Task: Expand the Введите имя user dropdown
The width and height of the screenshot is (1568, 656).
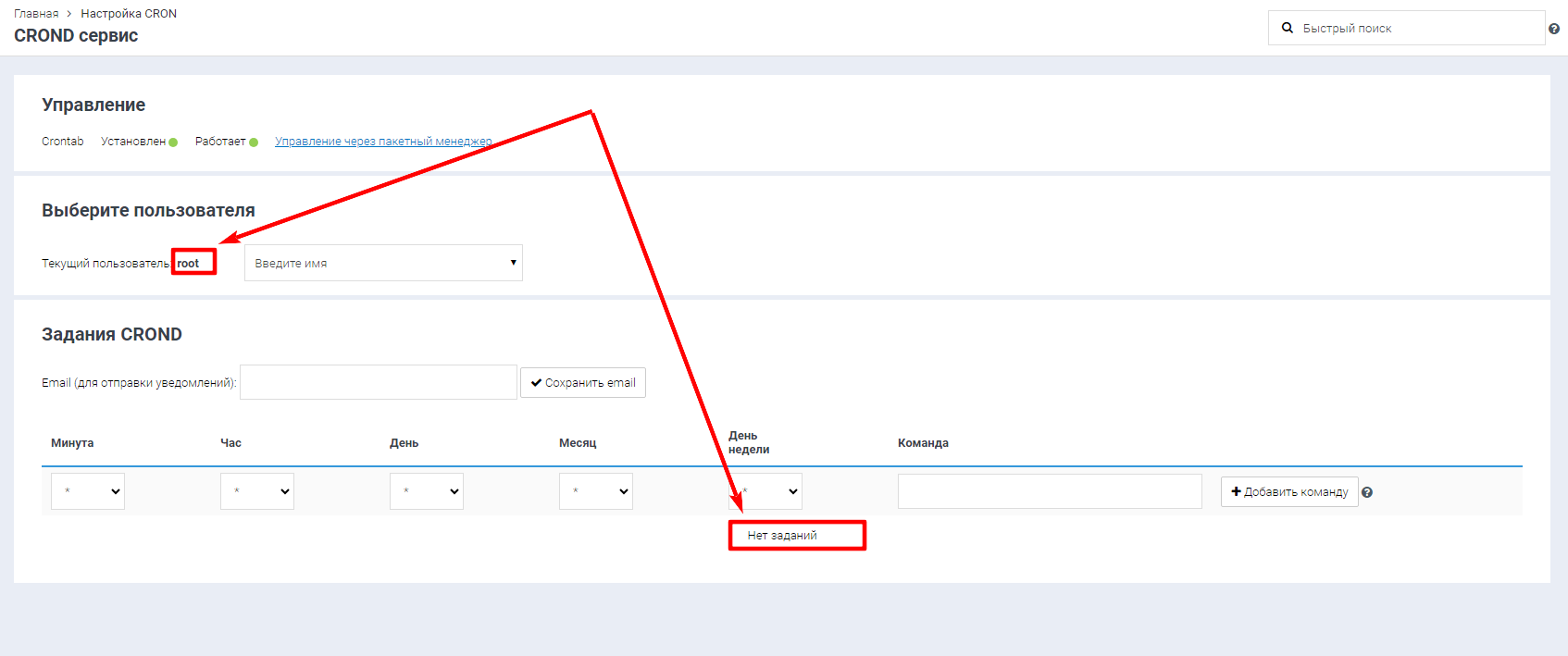Action: pos(383,263)
